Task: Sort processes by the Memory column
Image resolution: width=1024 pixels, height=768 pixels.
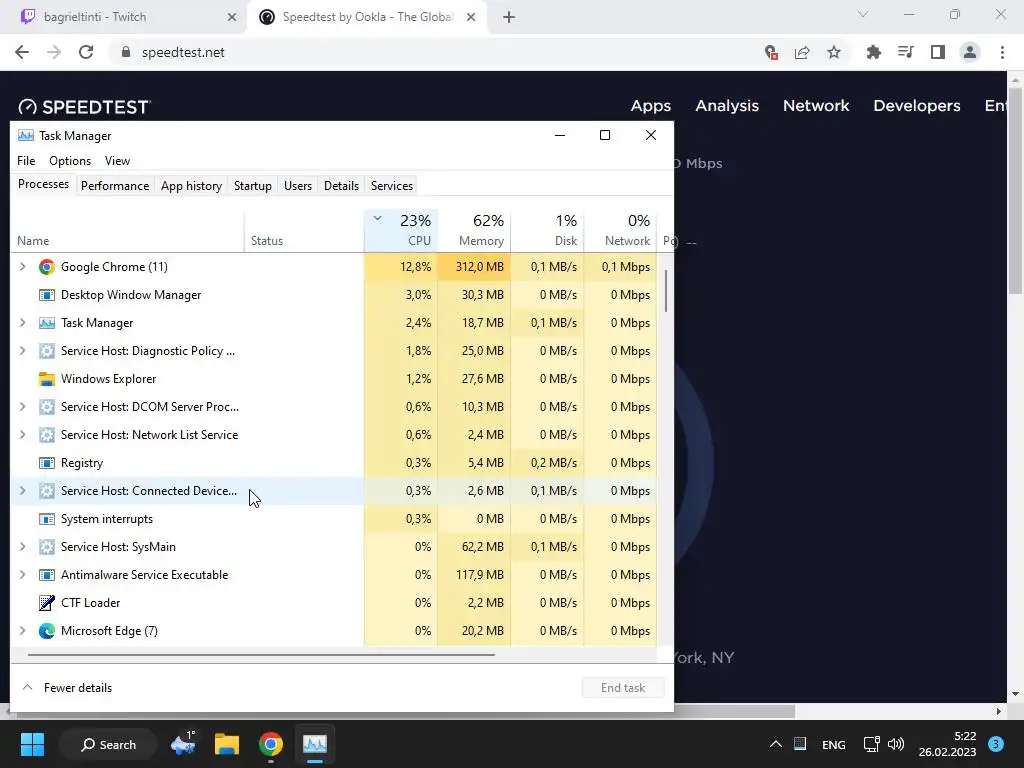Action: (475, 231)
